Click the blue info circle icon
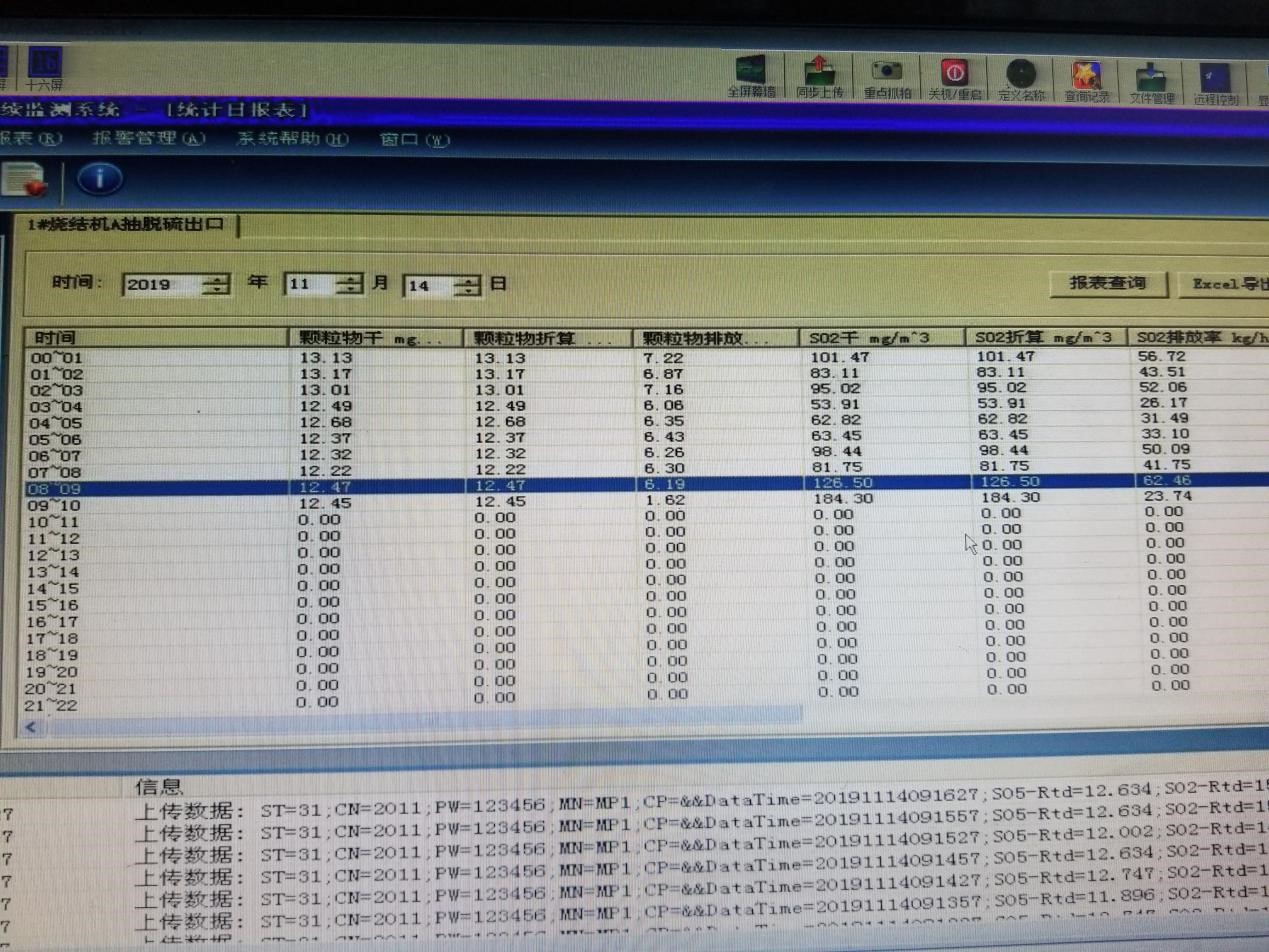The image size is (1269, 952). (x=100, y=179)
